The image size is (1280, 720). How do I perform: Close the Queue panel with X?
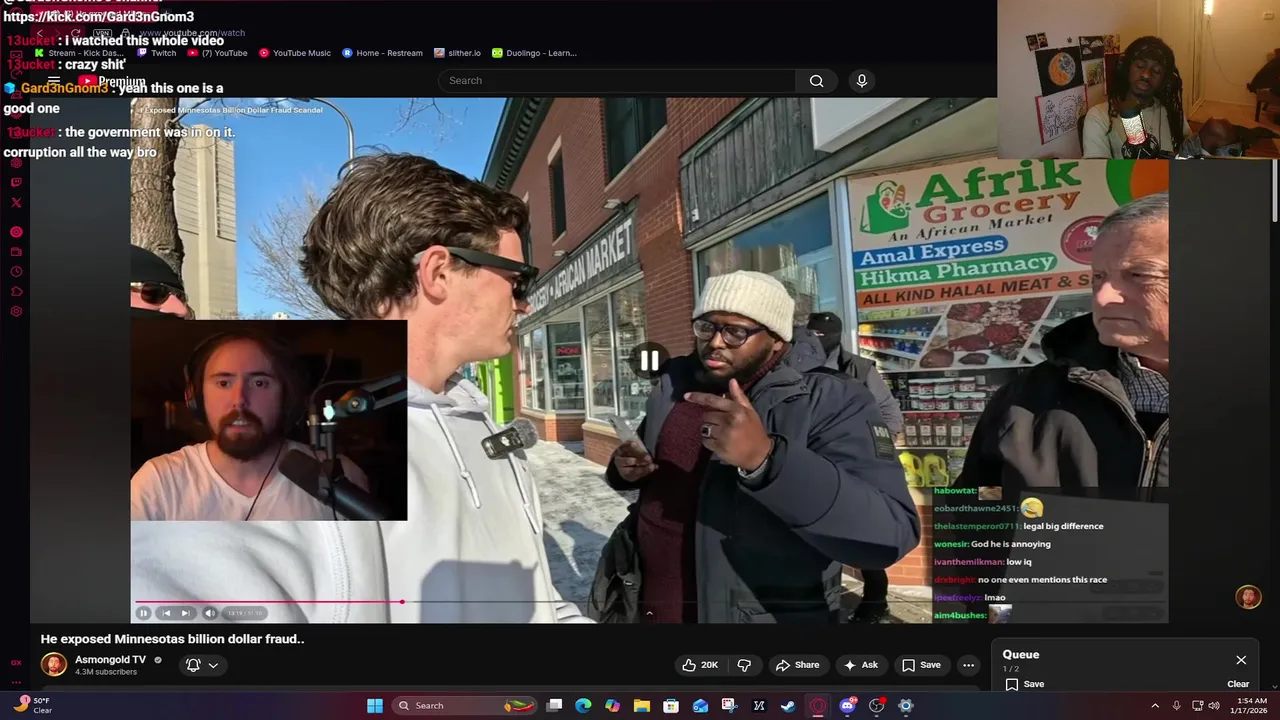coord(1241,660)
